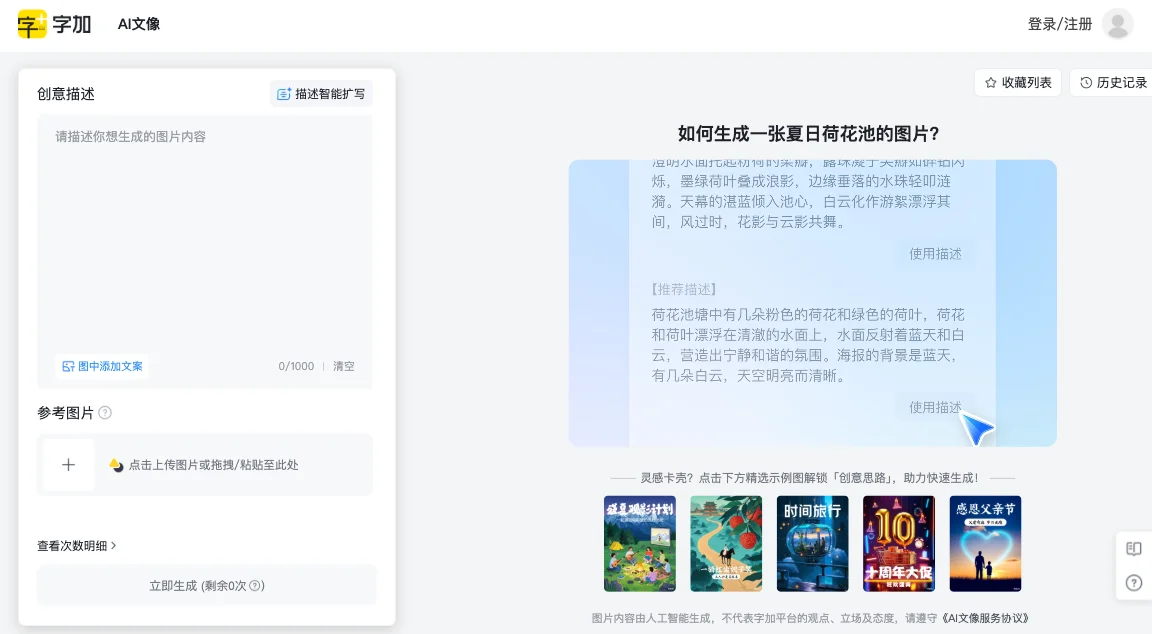Click the 立即生成 generate button
The width and height of the screenshot is (1152, 634).
206,585
